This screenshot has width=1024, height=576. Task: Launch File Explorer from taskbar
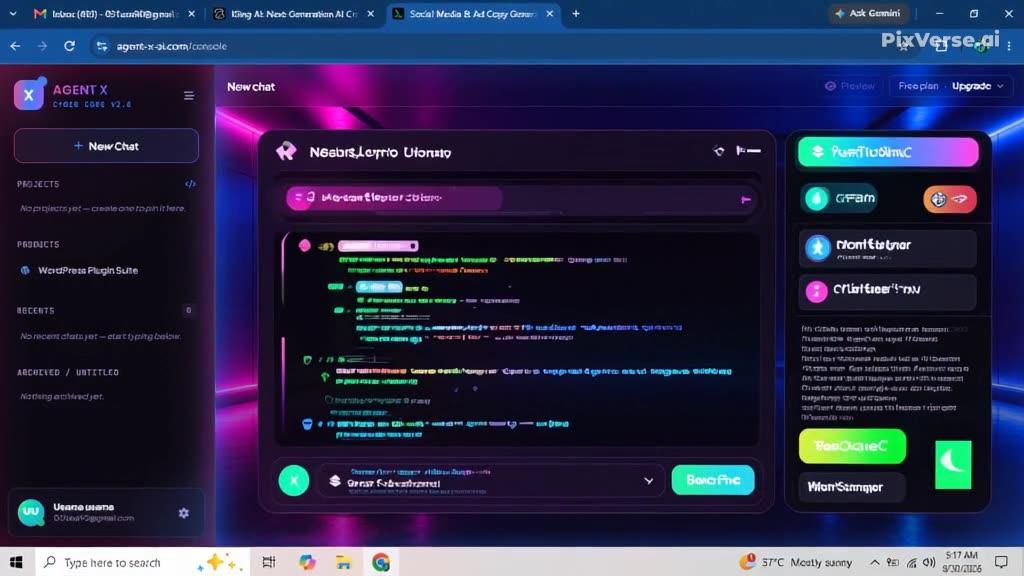point(344,562)
